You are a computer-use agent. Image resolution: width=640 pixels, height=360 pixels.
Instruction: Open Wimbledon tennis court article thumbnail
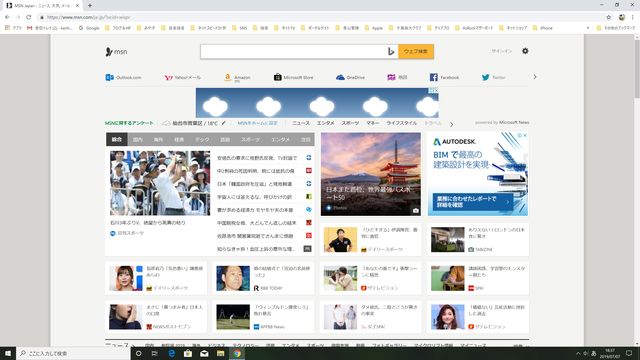[233, 317]
